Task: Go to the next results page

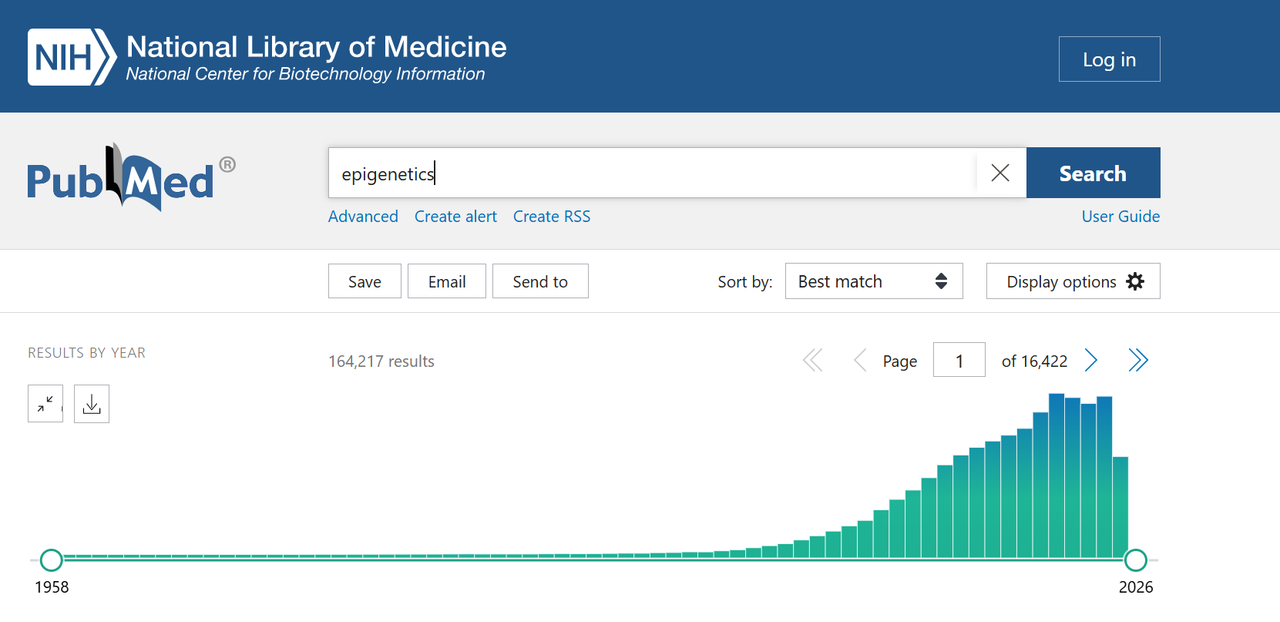Action: coord(1092,361)
